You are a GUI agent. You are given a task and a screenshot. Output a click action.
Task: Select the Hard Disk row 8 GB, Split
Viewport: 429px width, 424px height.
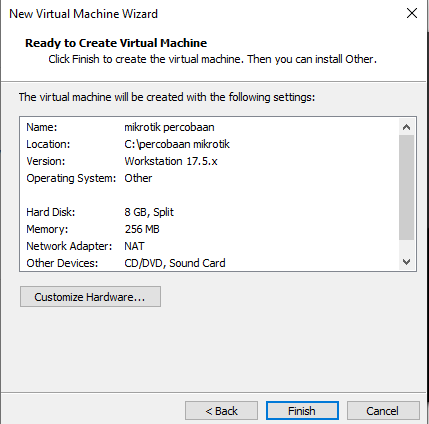click(209, 212)
